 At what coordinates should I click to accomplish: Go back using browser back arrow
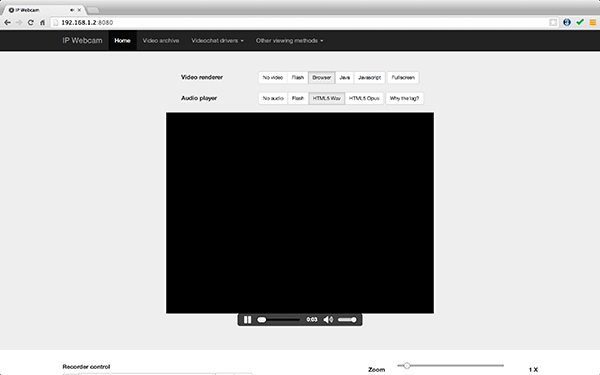tap(7, 23)
